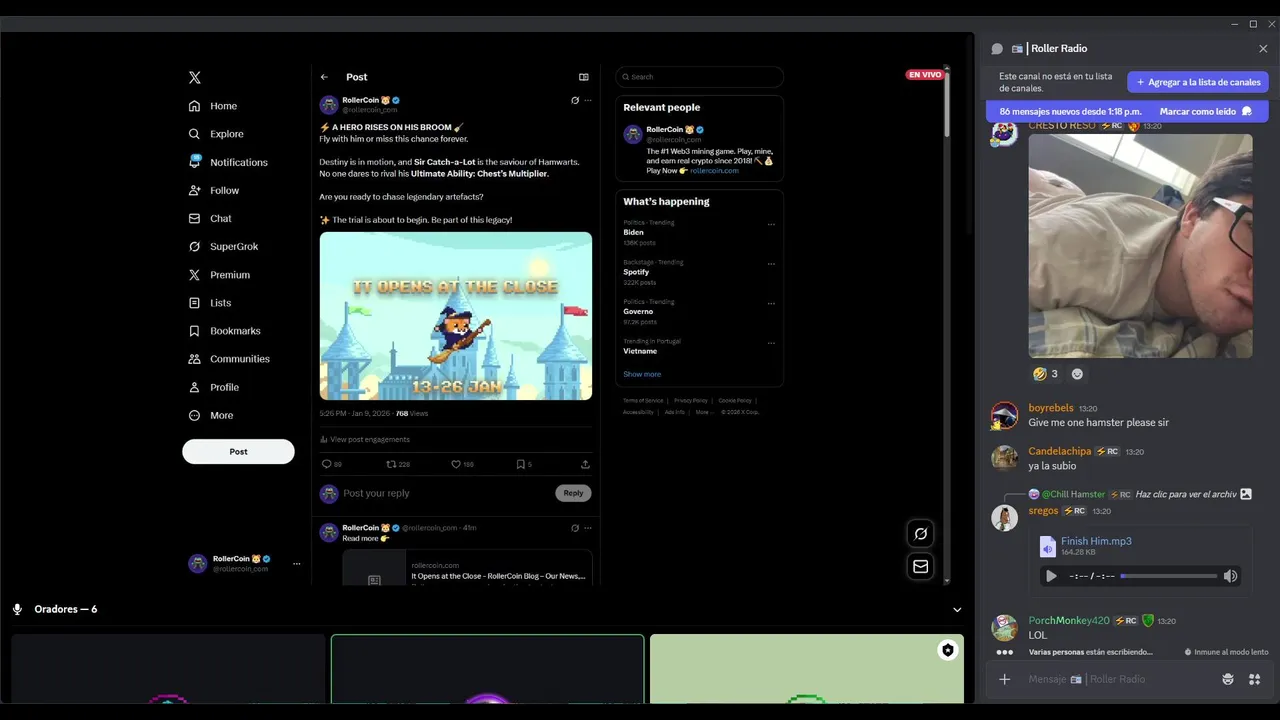
Task: Mute audio with the speaker volume icon
Action: (1231, 576)
